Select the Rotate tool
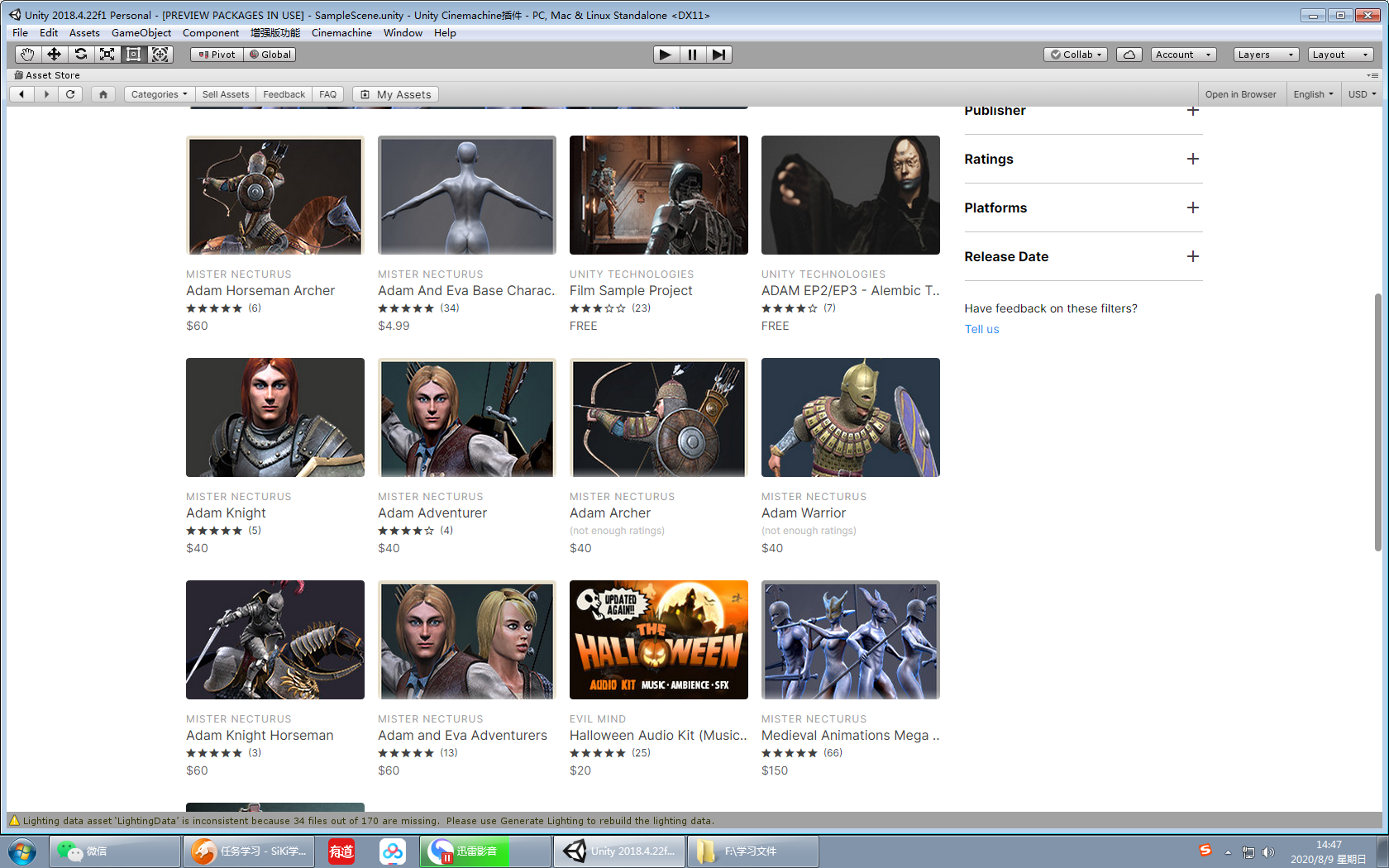The image size is (1389, 868). tap(80, 55)
